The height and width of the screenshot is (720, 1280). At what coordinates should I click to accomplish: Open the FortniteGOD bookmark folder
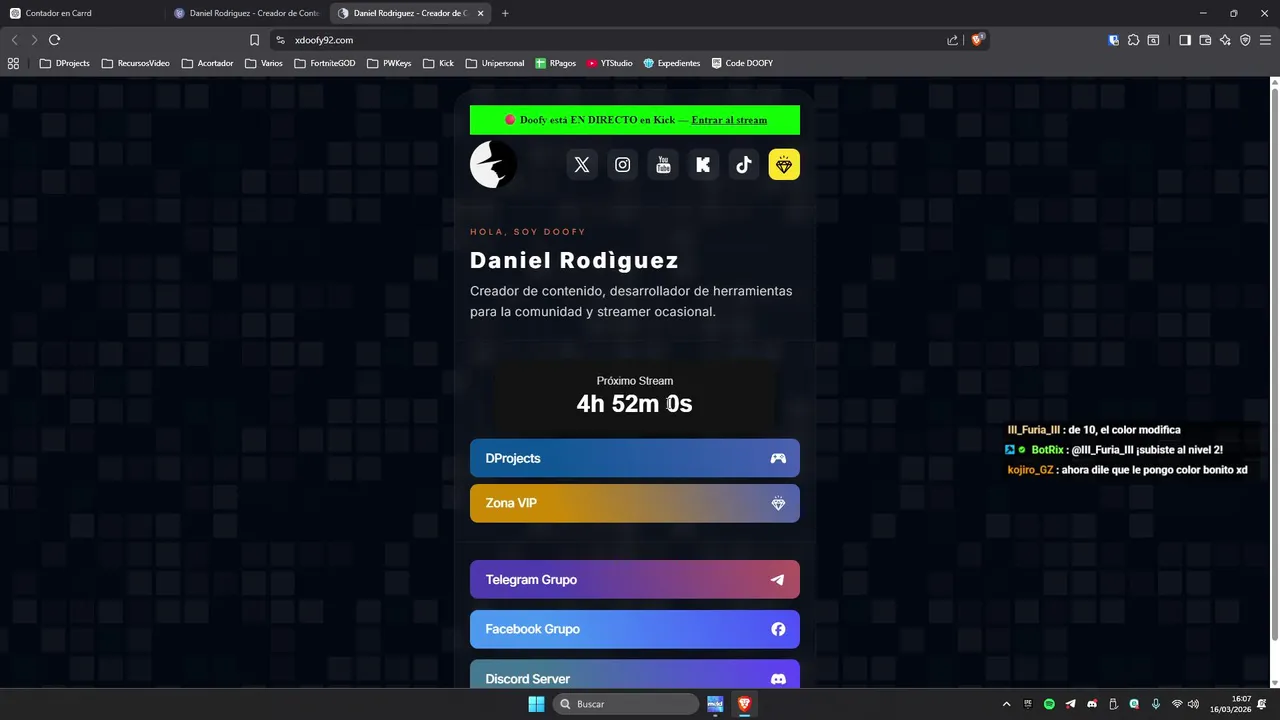tap(325, 63)
